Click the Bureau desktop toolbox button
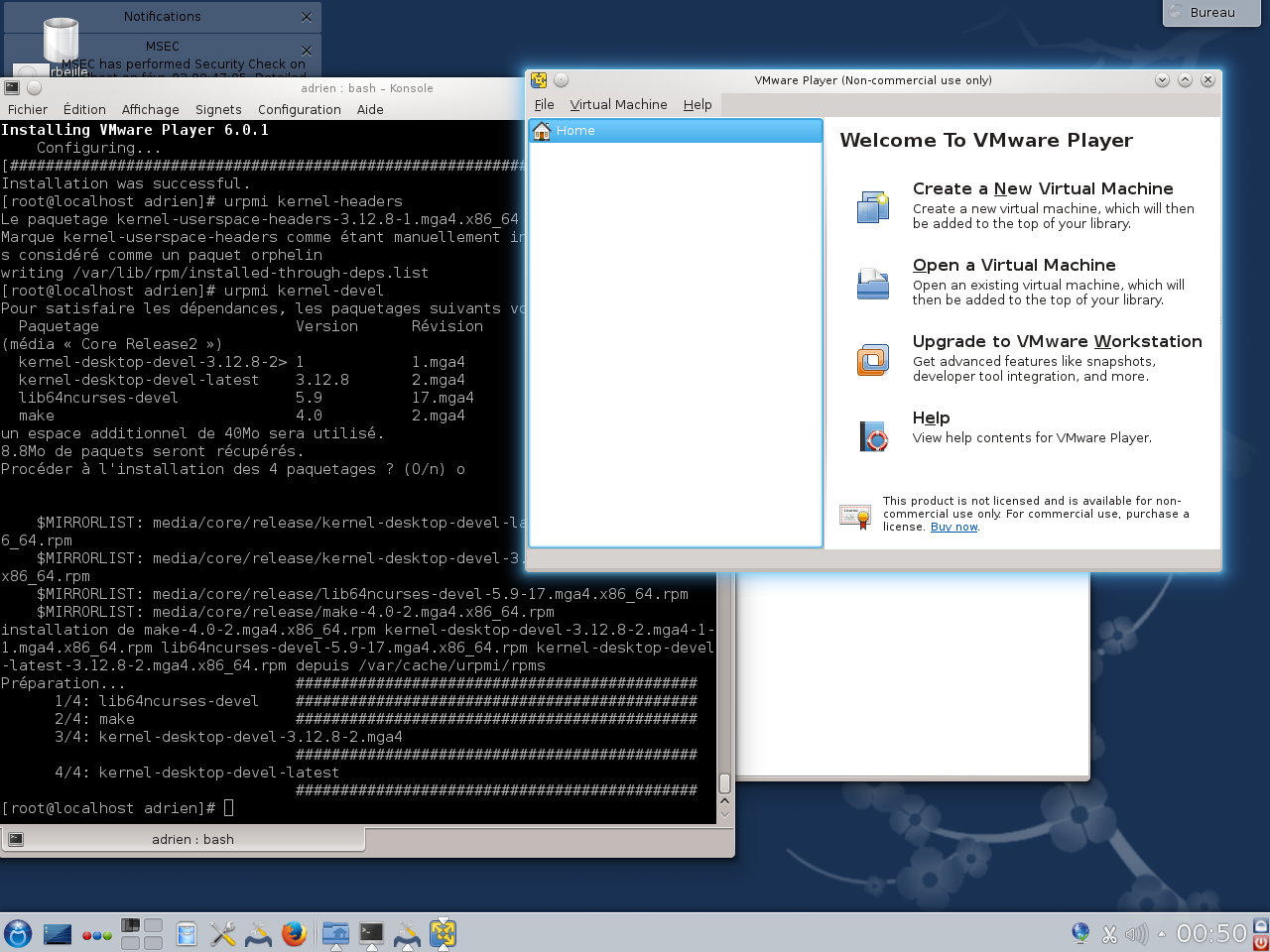Screen dimensions: 1270x952 (1210, 13)
